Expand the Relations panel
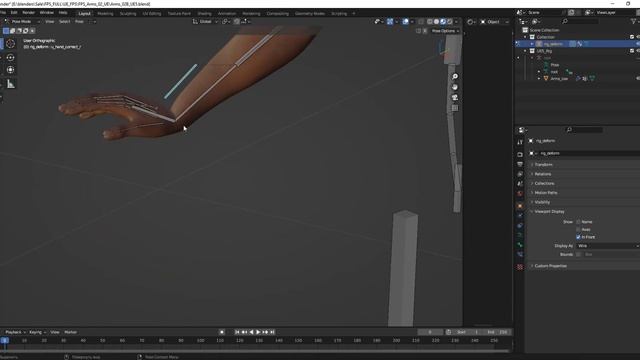The width and height of the screenshot is (640, 360). (542, 174)
